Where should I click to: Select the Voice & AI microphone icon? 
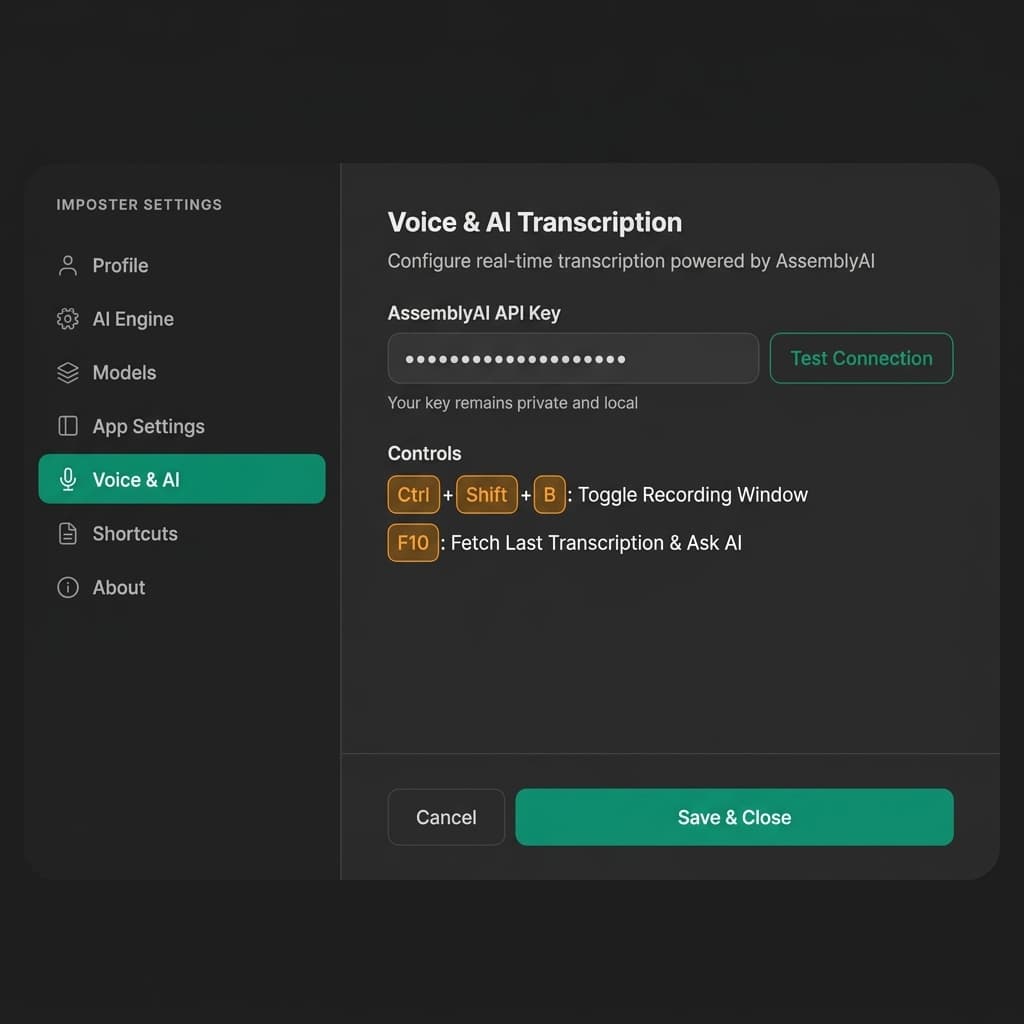pyautogui.click(x=67, y=480)
